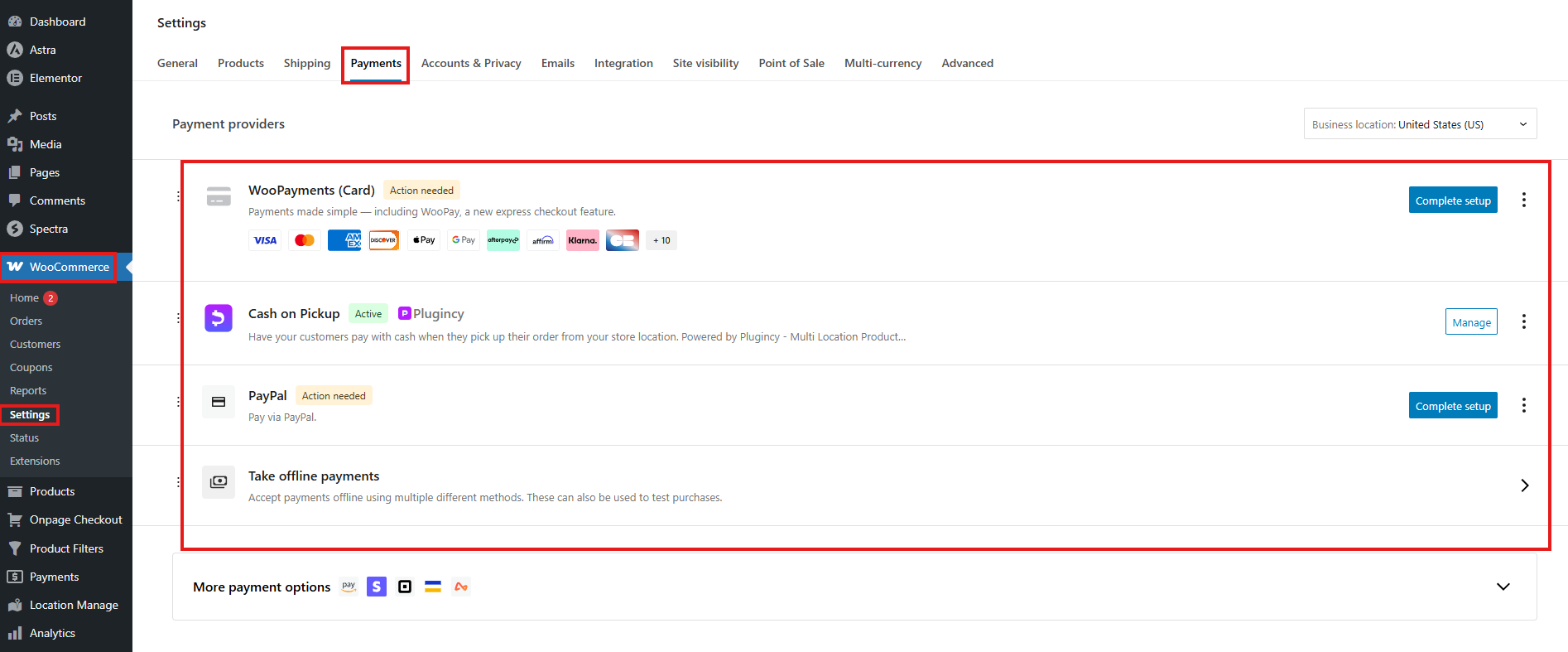The width and height of the screenshot is (1568, 652).
Task: Click the Cash on Pickup purple icon
Action: 219,317
